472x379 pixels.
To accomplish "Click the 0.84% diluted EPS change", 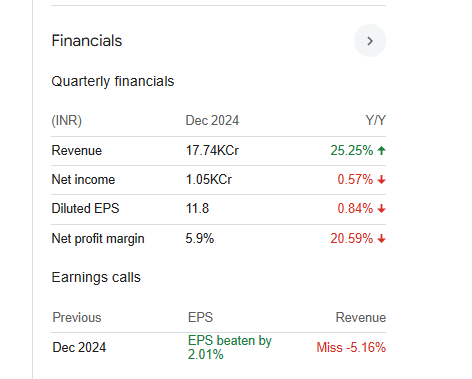I will [355, 209].
